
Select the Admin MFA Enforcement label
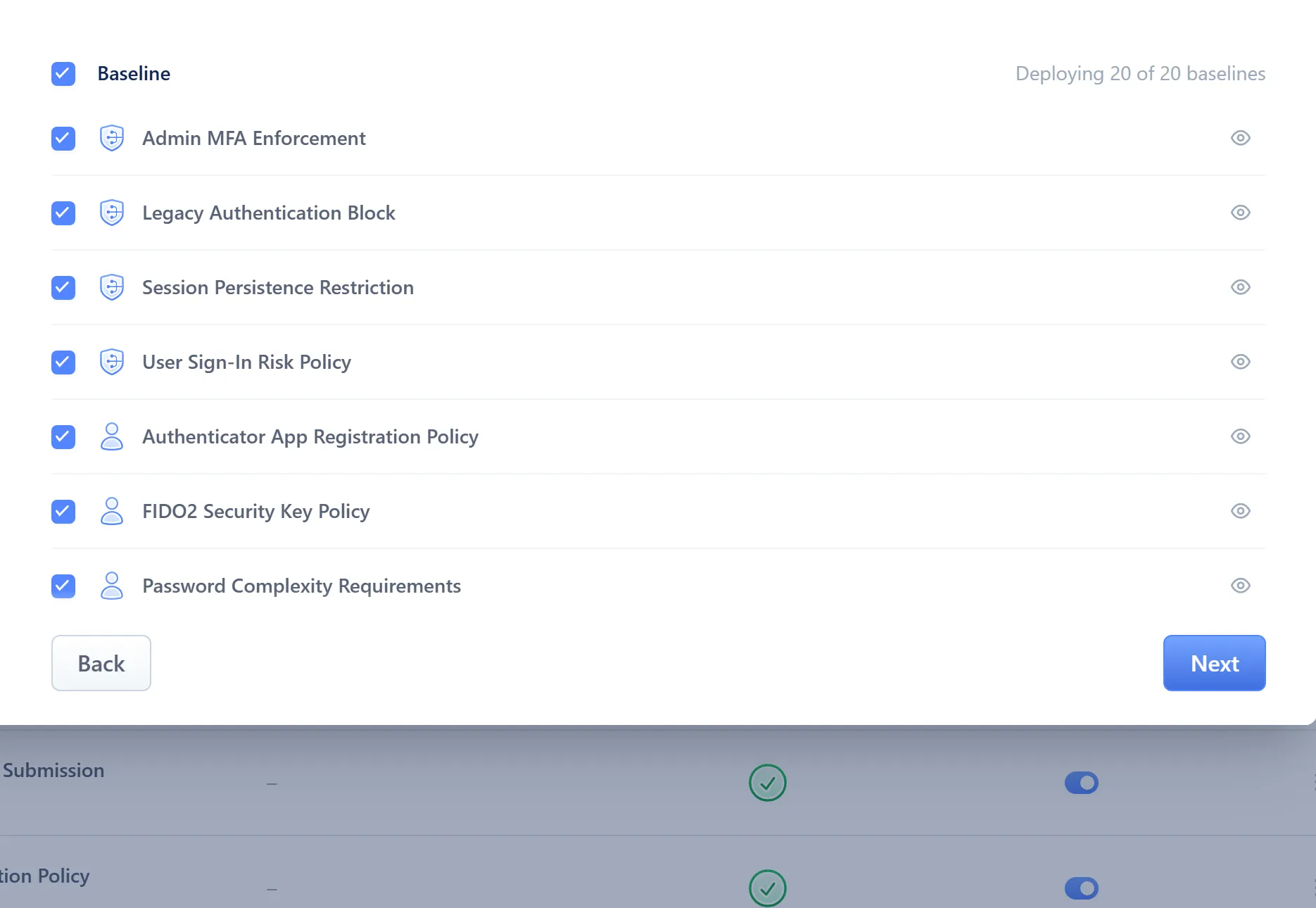[x=254, y=138]
